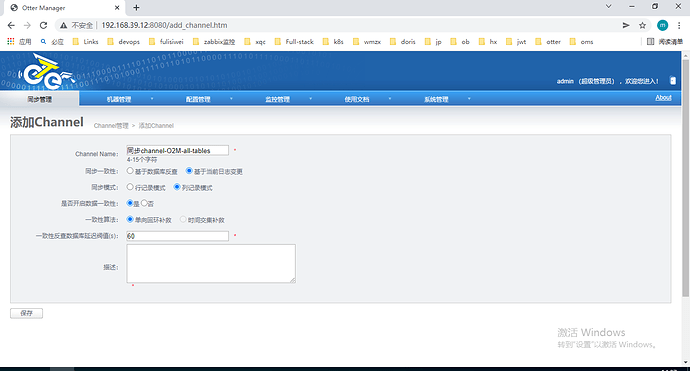Select 行记录模式 sync mode radio
690x371 pixels.
click(x=130, y=187)
